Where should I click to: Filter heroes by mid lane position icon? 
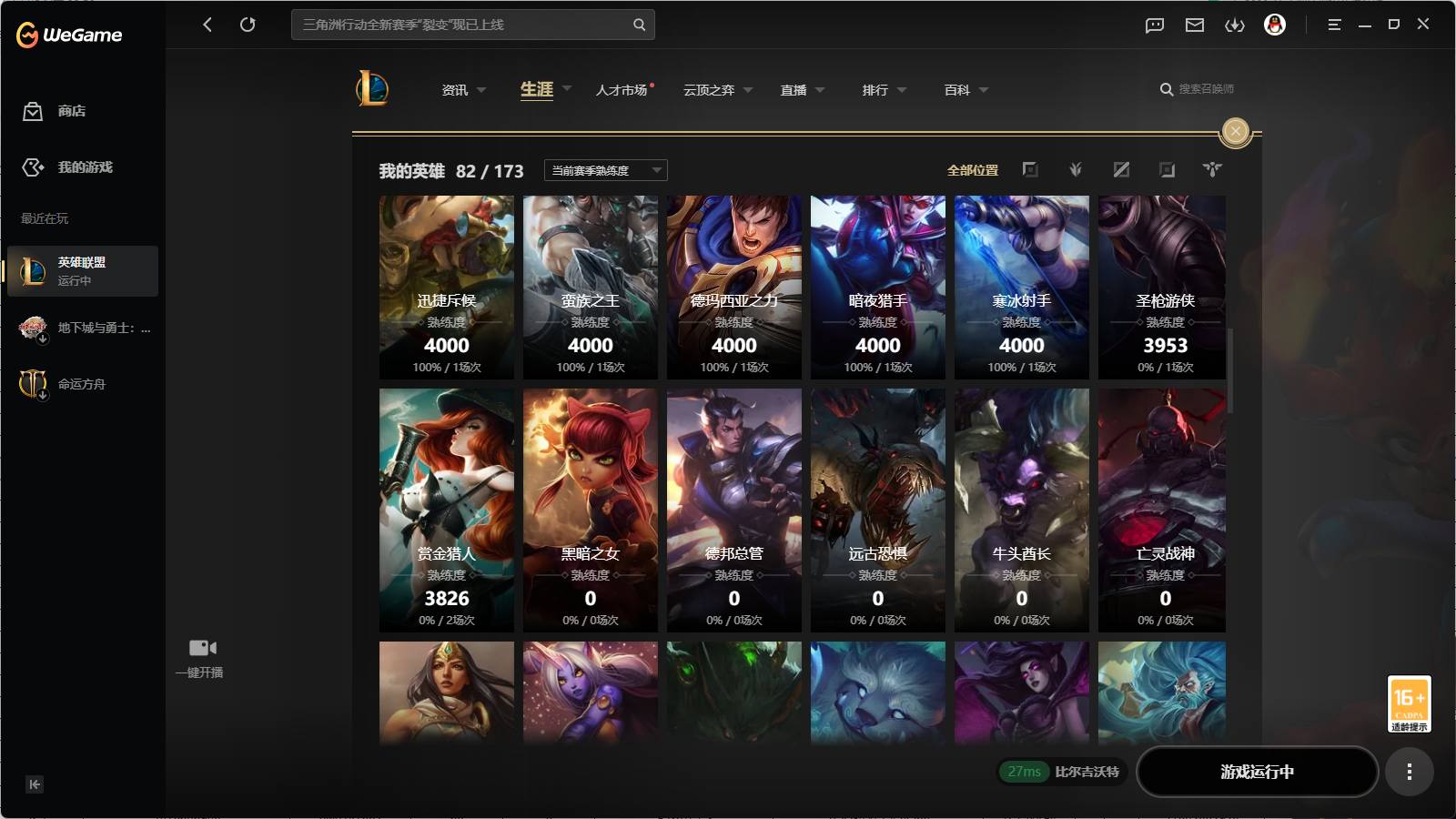[x=1121, y=169]
